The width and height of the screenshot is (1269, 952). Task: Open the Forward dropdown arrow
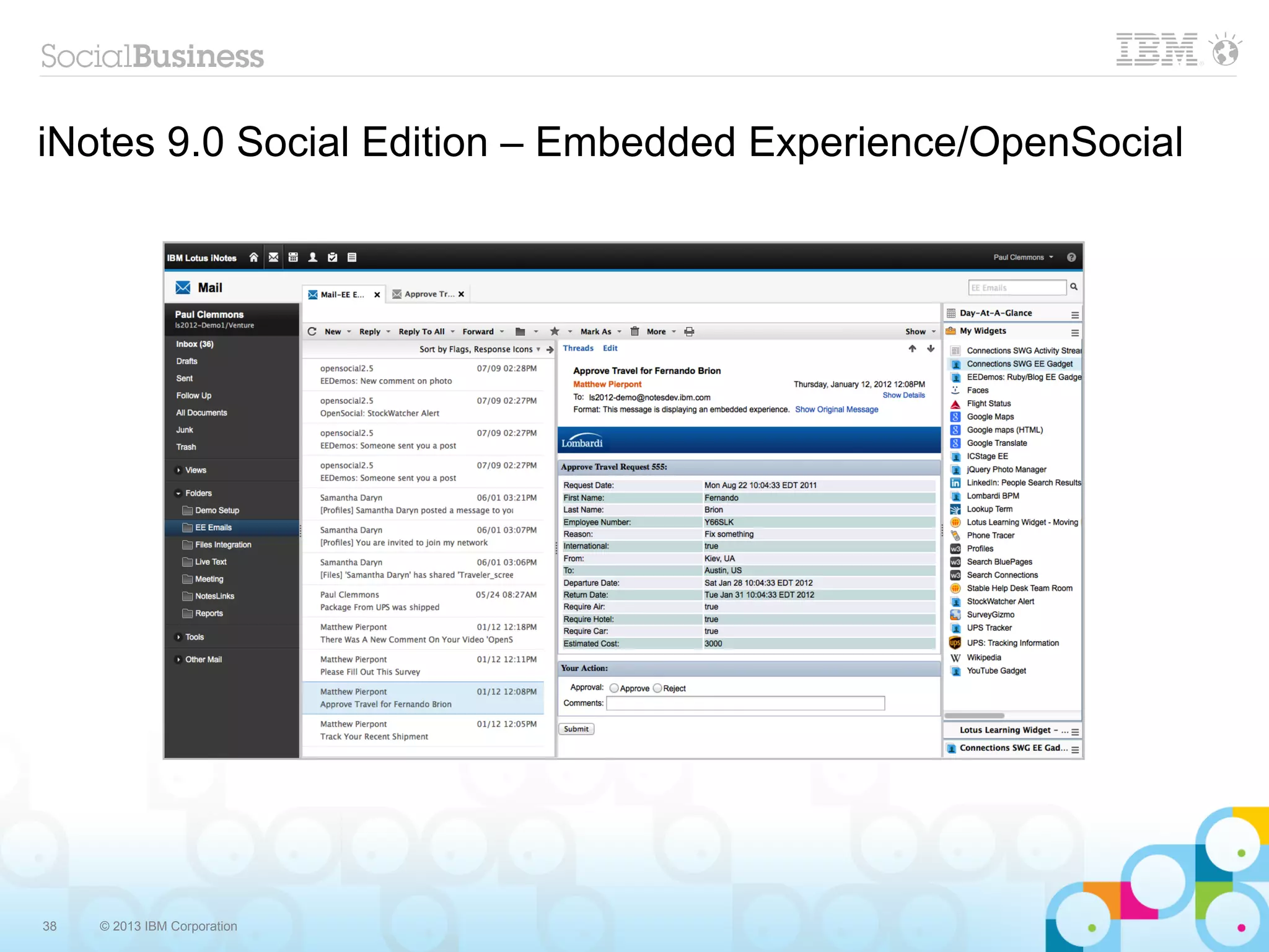point(502,332)
